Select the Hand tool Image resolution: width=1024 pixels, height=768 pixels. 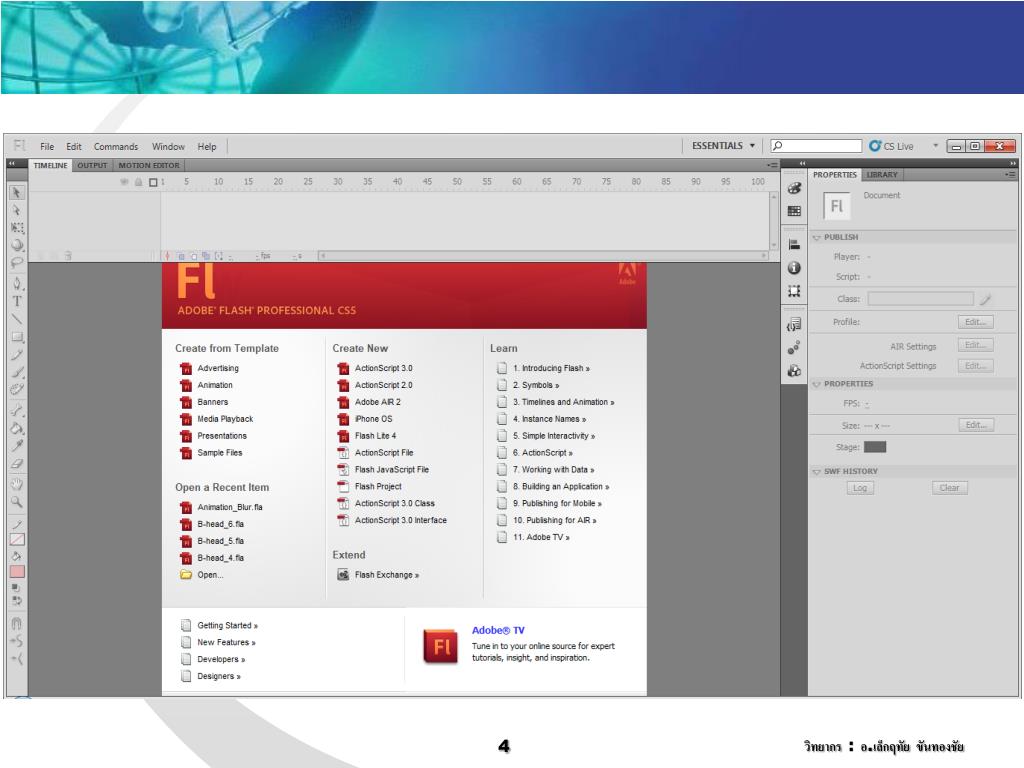click(17, 484)
